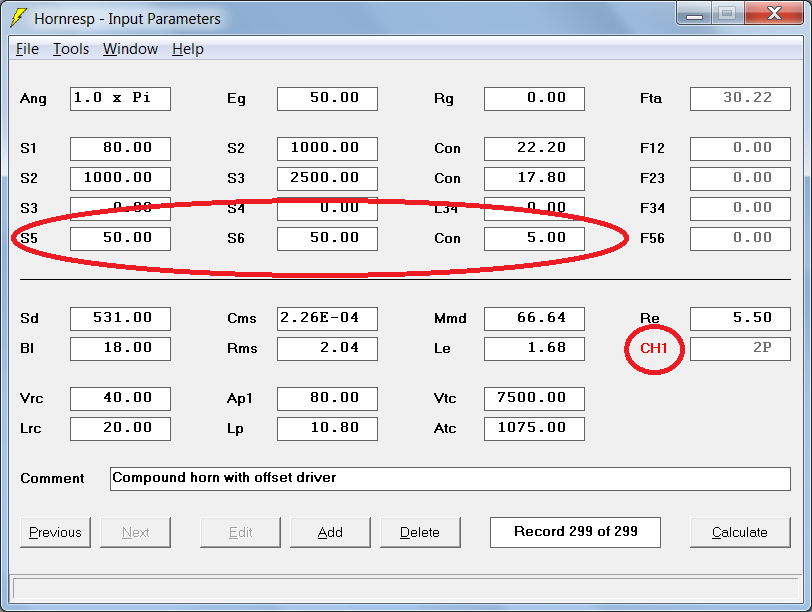Click the first Con label next to 22.20

coord(447,149)
